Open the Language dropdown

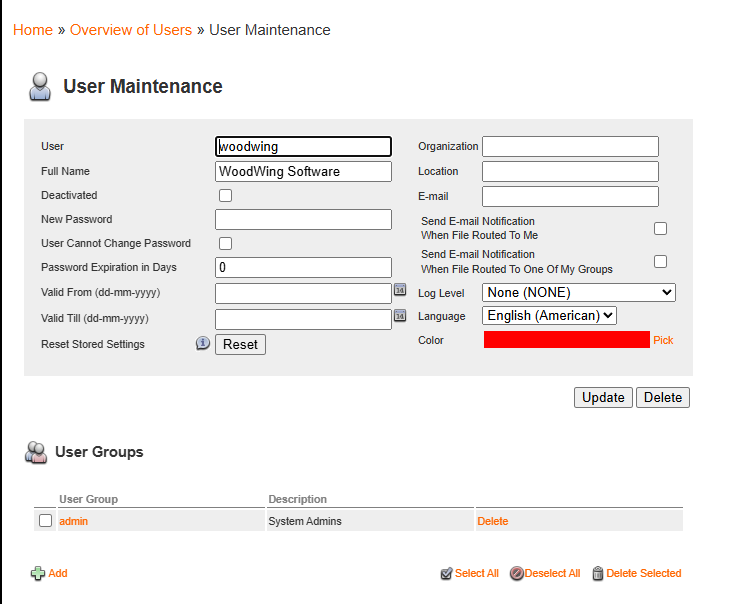(550, 316)
